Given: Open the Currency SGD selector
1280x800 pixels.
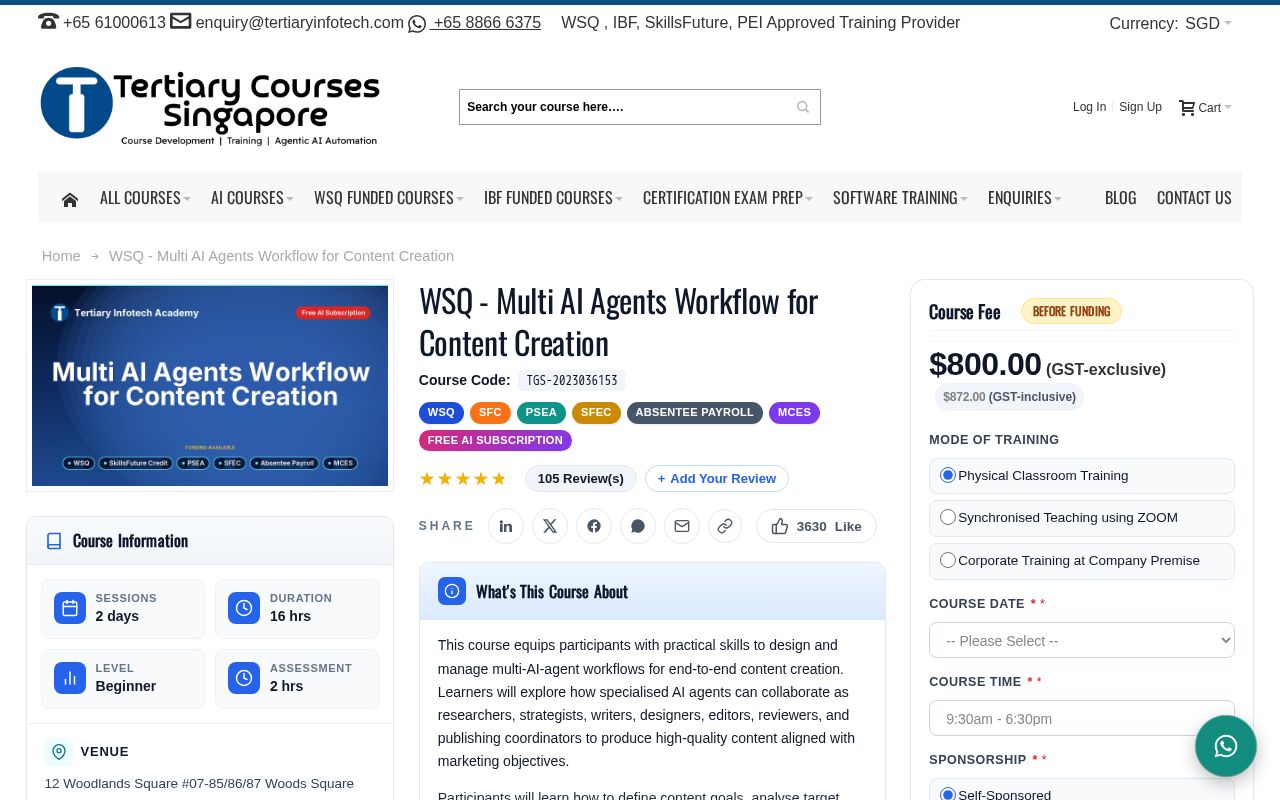Looking at the screenshot, I should pyautogui.click(x=1208, y=23).
